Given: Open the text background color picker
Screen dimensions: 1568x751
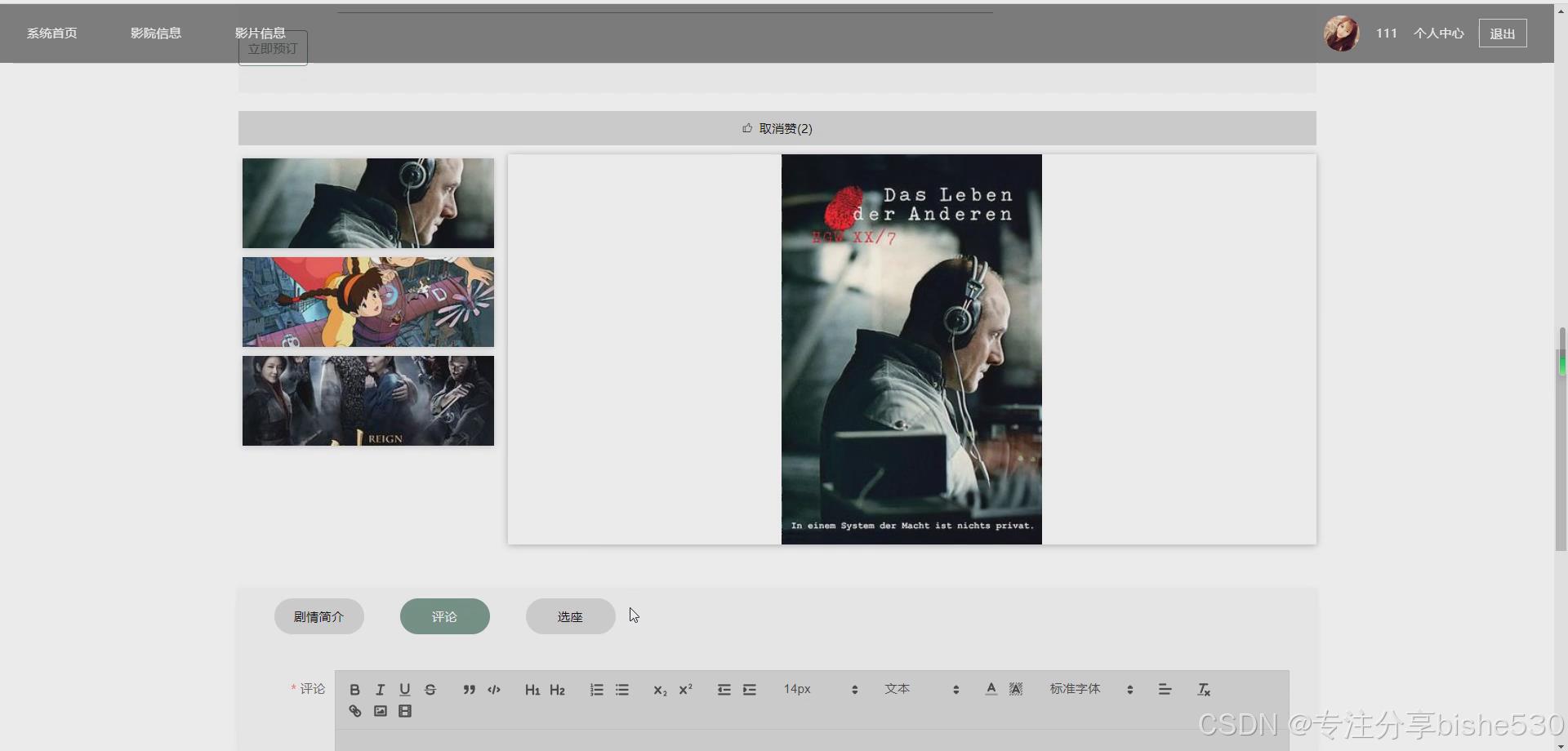Looking at the screenshot, I should 1016,689.
